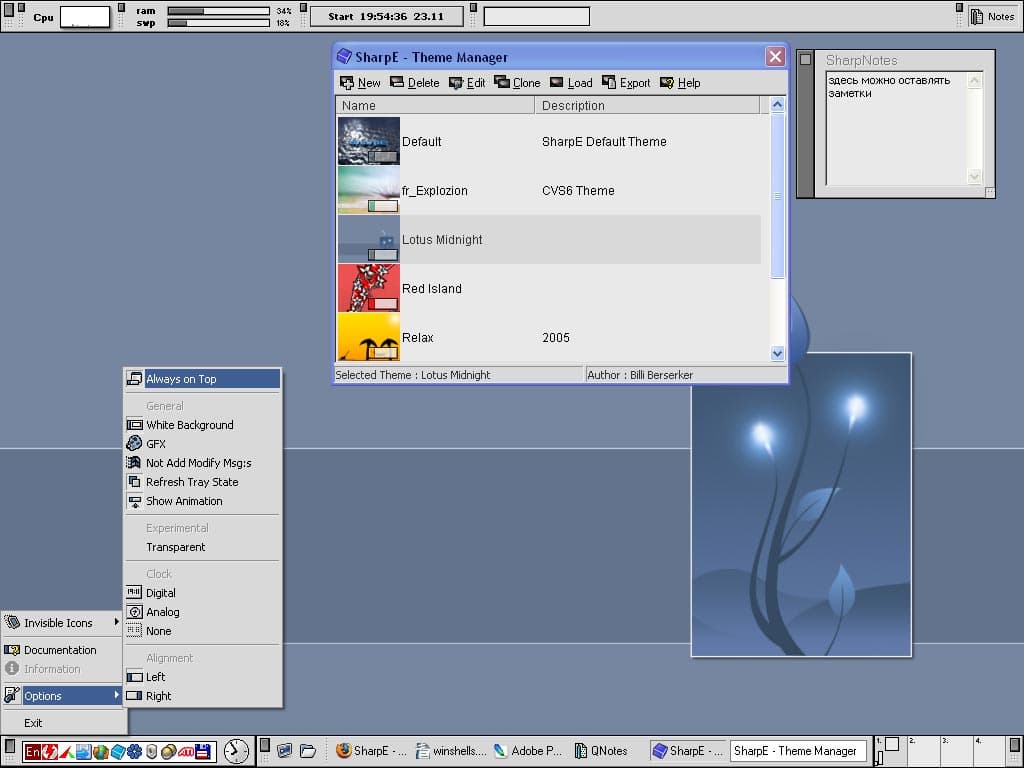Open Documentation from the context menu

point(60,650)
